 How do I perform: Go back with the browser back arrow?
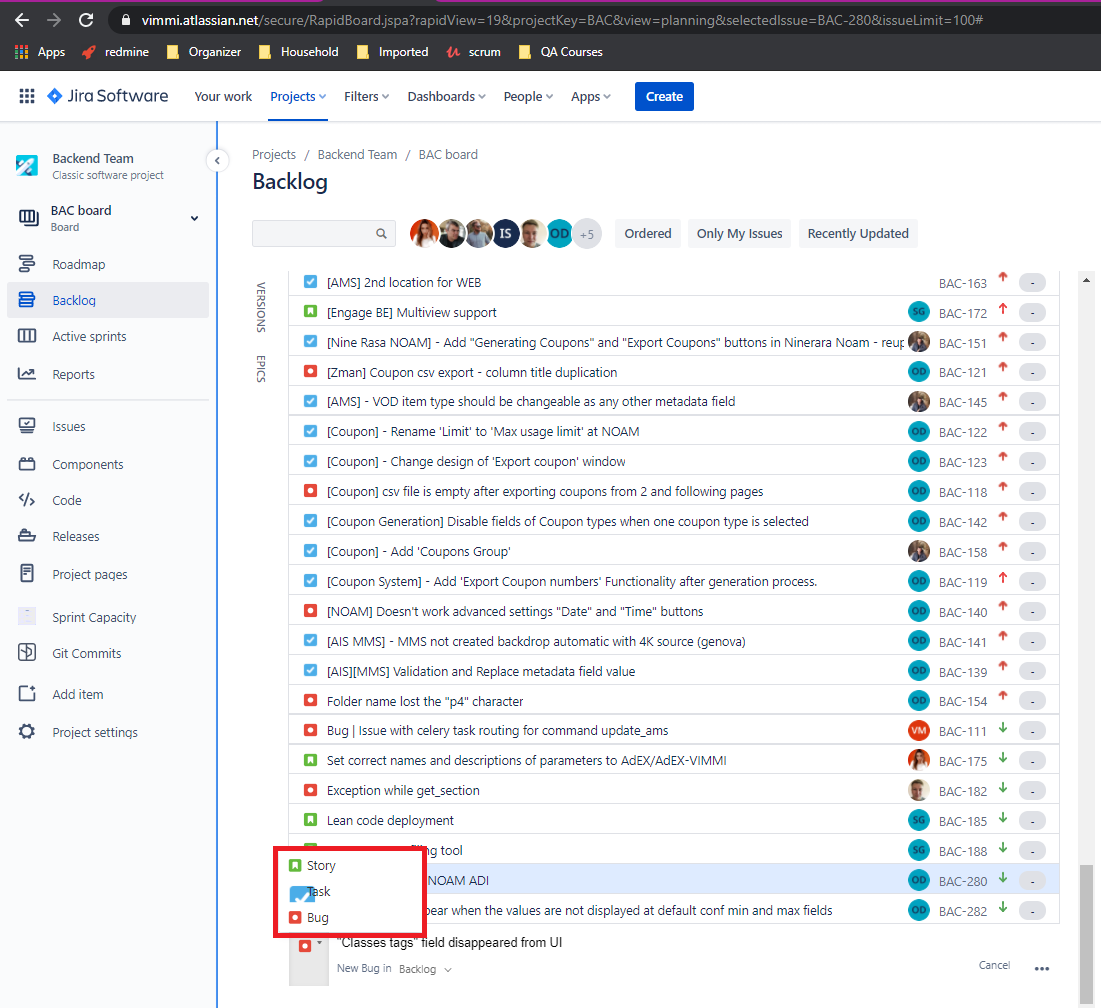coord(22,20)
